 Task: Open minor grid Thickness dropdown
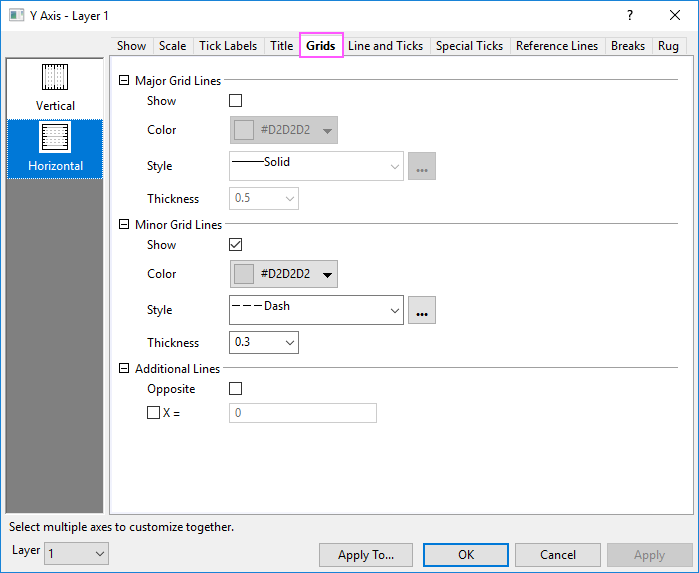tap(264, 342)
